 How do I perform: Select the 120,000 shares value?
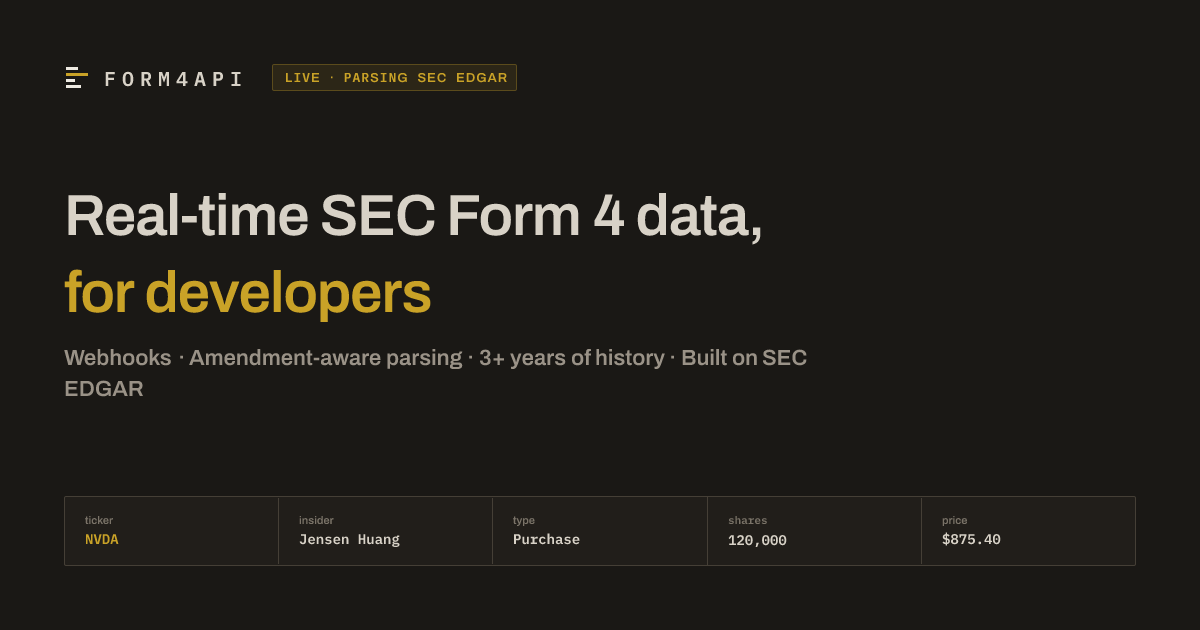[x=757, y=541]
